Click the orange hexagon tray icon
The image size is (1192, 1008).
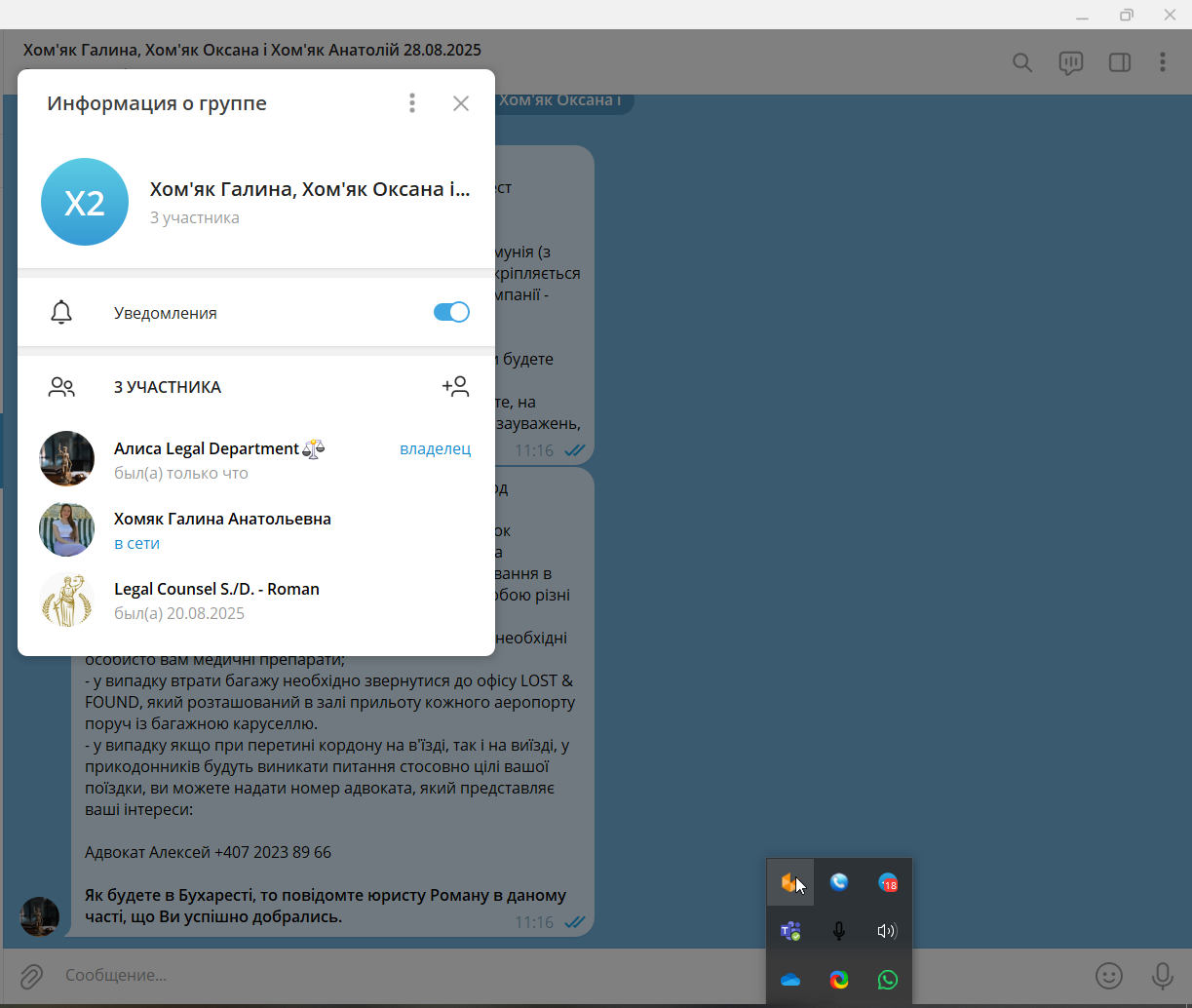point(789,882)
